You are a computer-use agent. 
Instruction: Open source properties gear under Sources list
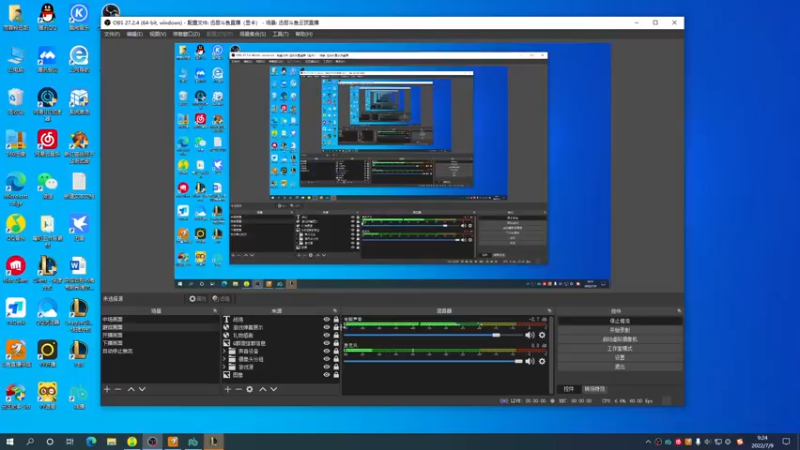(x=249, y=389)
